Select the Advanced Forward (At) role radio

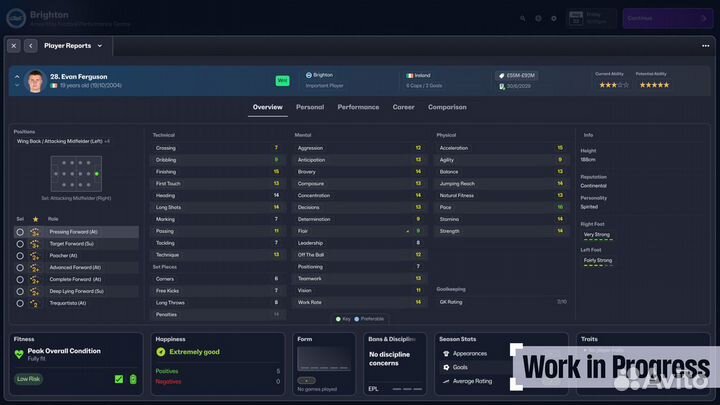(20, 268)
